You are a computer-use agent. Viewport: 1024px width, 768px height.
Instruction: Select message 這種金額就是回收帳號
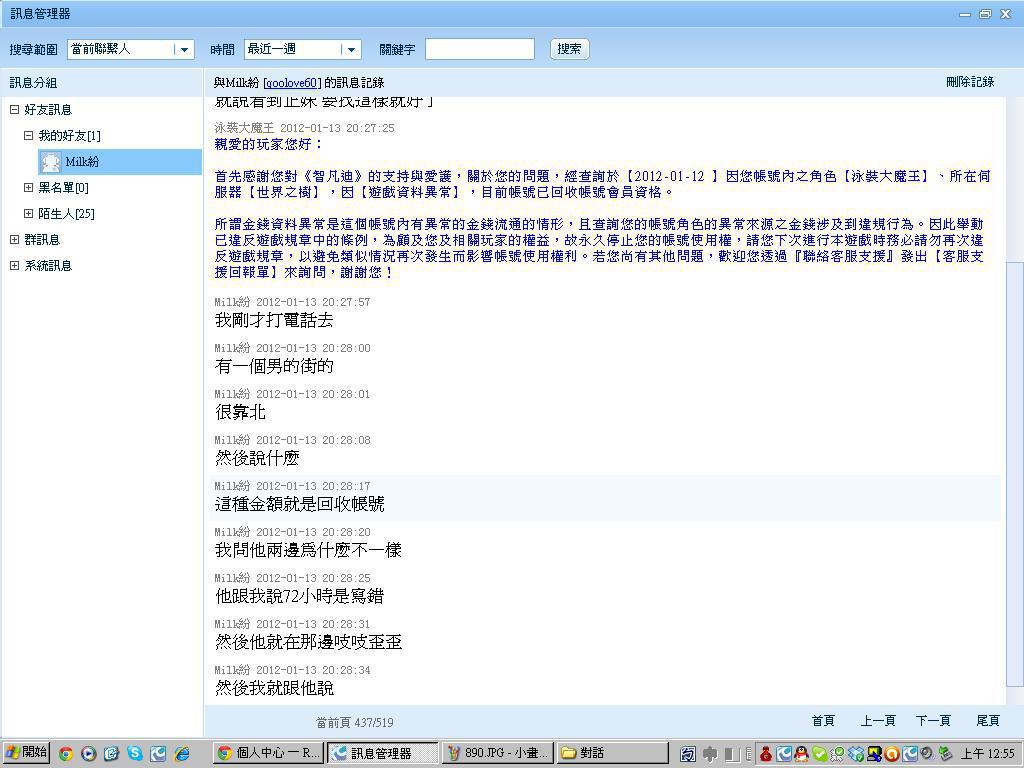coord(300,504)
